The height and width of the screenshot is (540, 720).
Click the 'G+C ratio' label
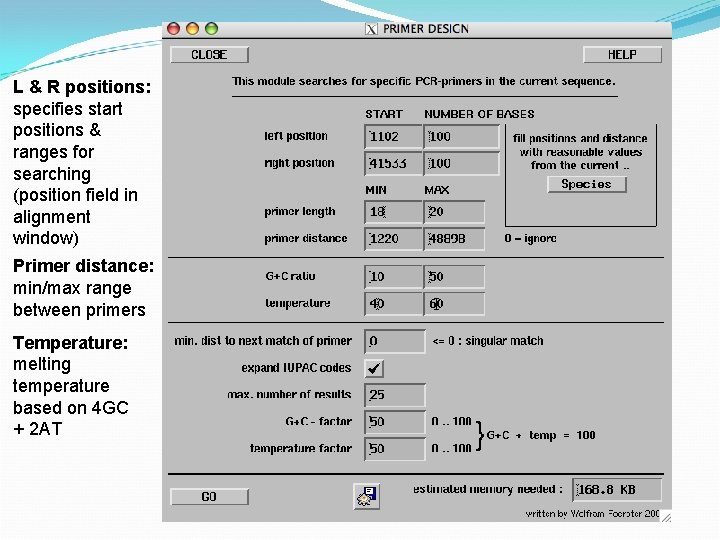(290, 276)
